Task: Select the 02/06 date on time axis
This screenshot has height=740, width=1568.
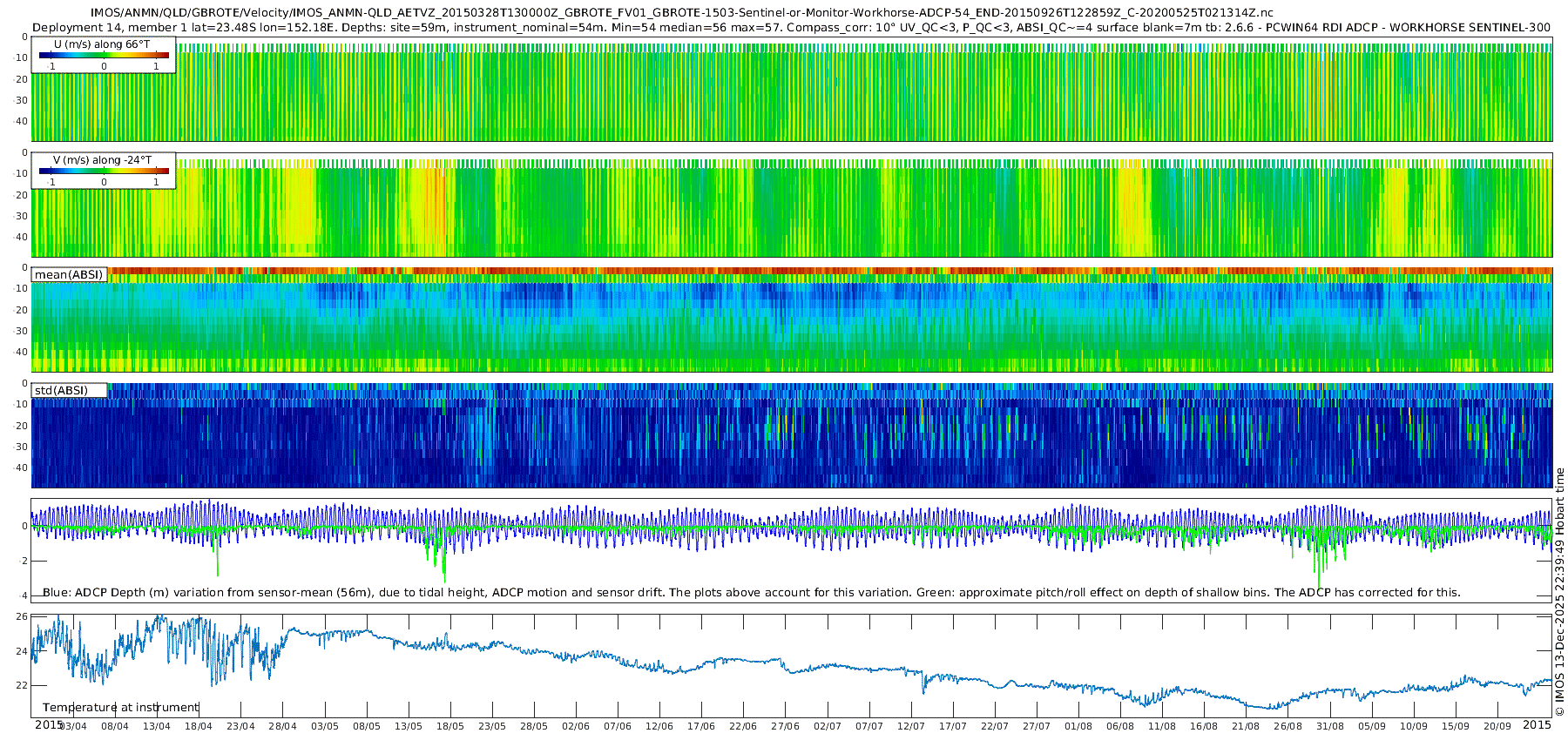Action: click(576, 727)
